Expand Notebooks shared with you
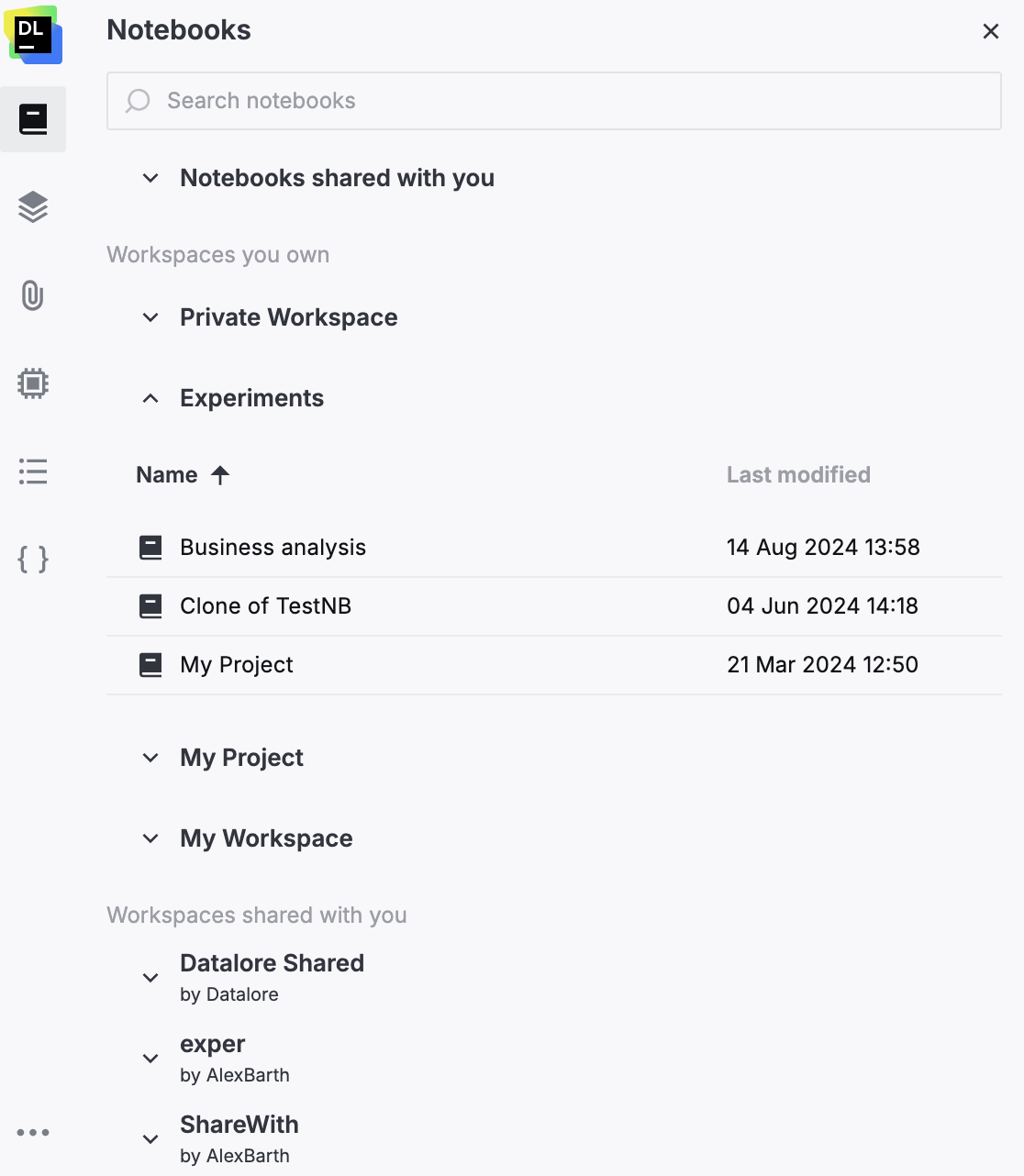The image size is (1024, 1176). coord(150,178)
